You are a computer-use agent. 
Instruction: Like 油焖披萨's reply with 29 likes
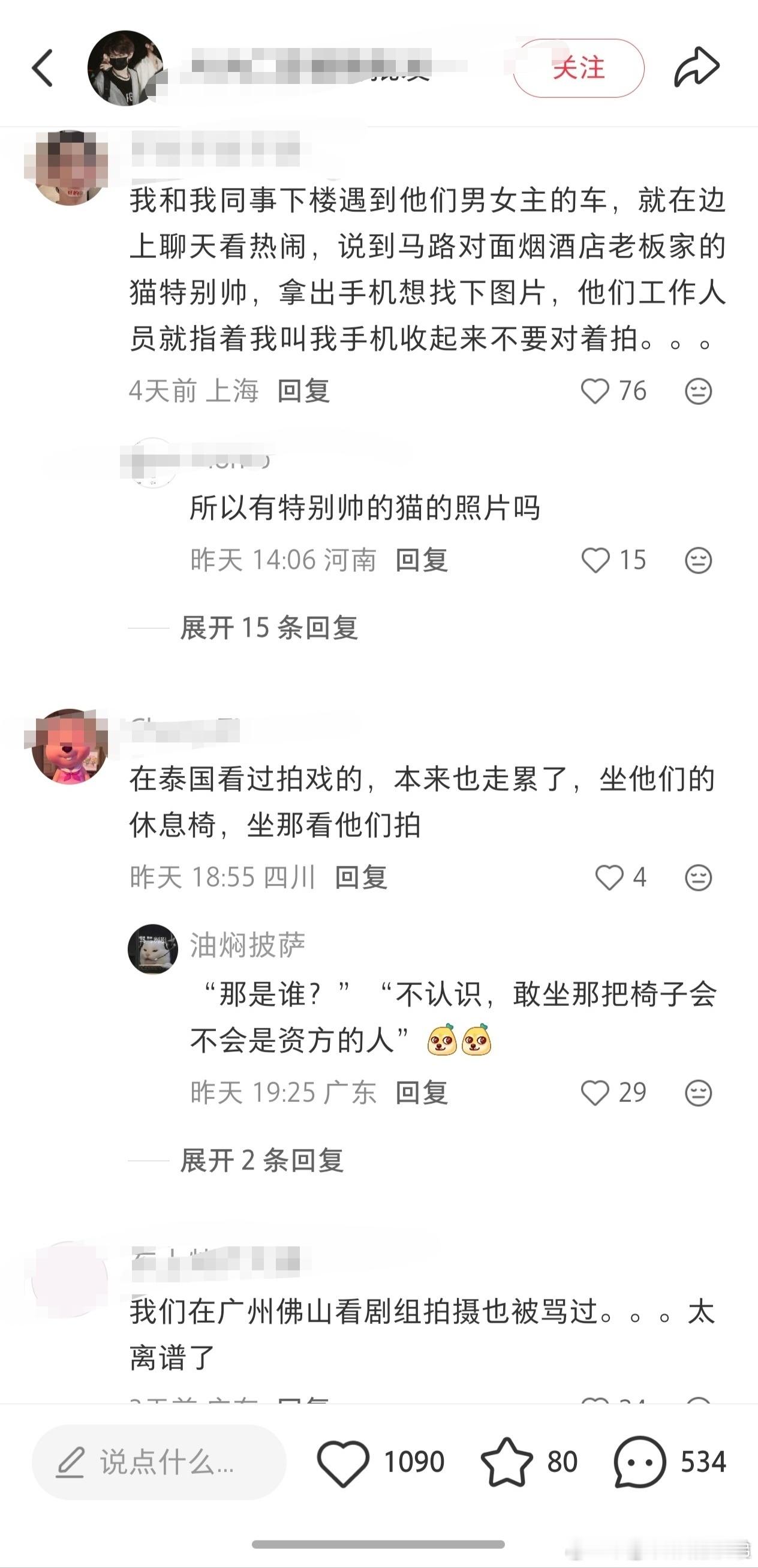[595, 1092]
